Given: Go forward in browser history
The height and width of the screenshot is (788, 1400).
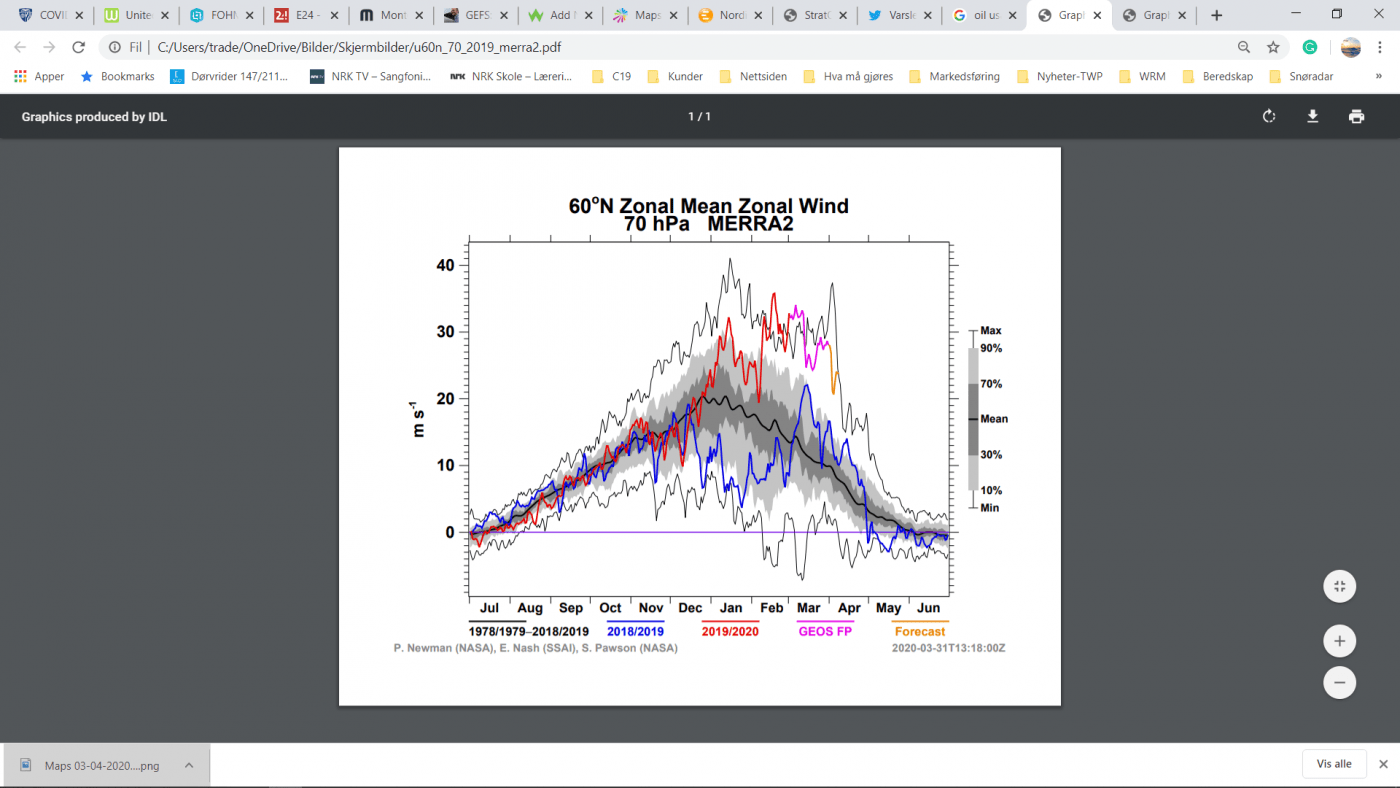Looking at the screenshot, I should [x=49, y=47].
